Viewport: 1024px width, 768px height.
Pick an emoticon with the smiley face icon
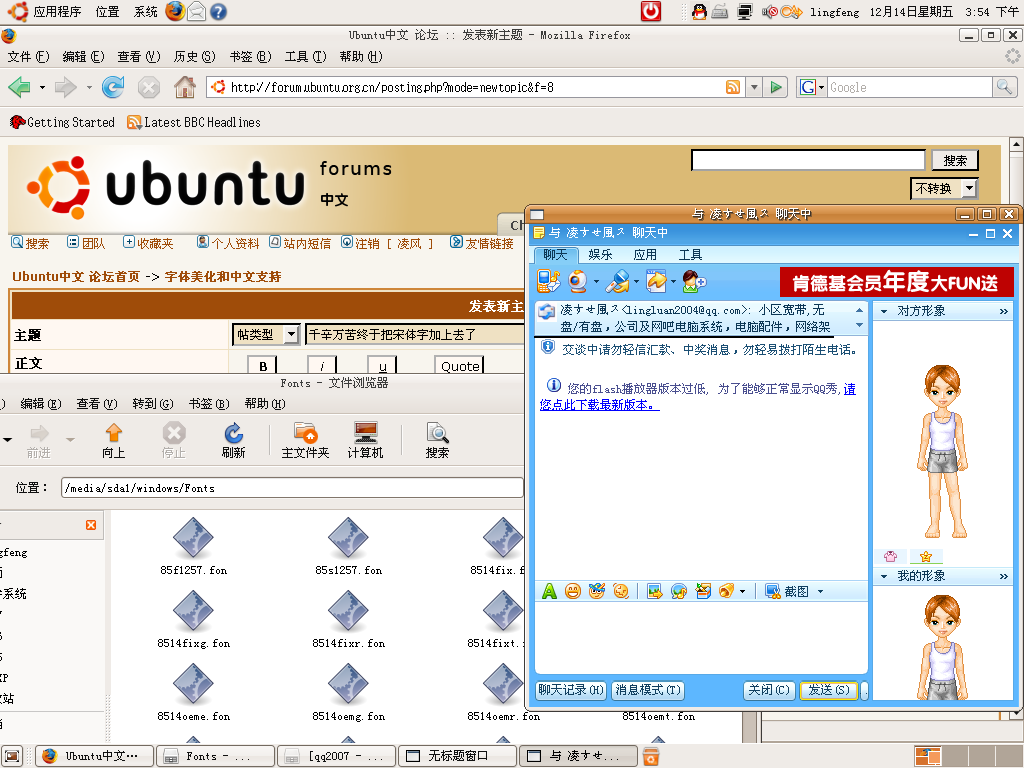(573, 591)
